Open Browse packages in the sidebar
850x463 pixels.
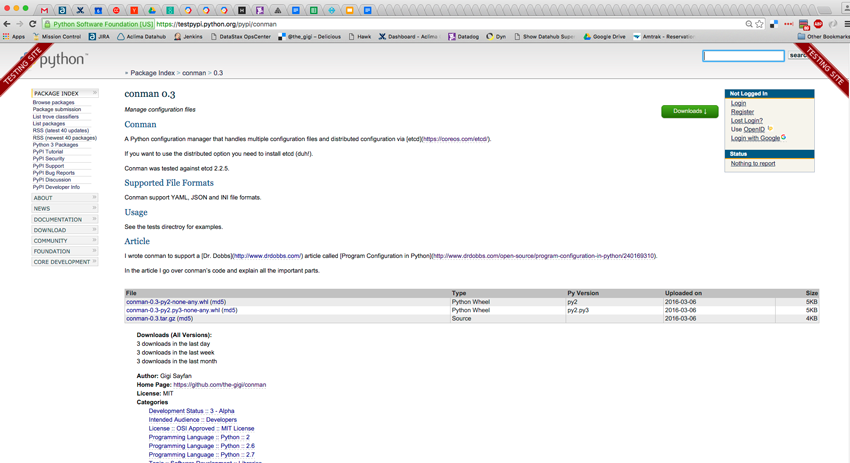click(x=53, y=102)
